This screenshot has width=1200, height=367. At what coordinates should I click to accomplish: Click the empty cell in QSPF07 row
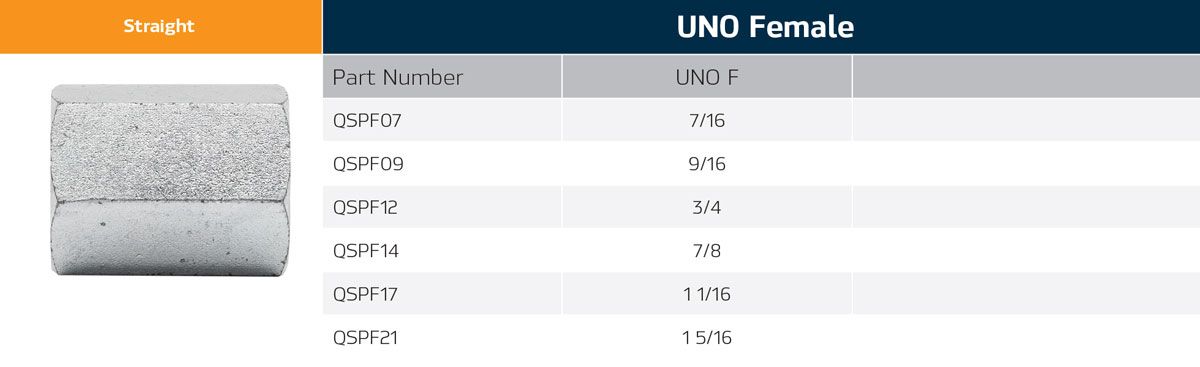[1026, 120]
